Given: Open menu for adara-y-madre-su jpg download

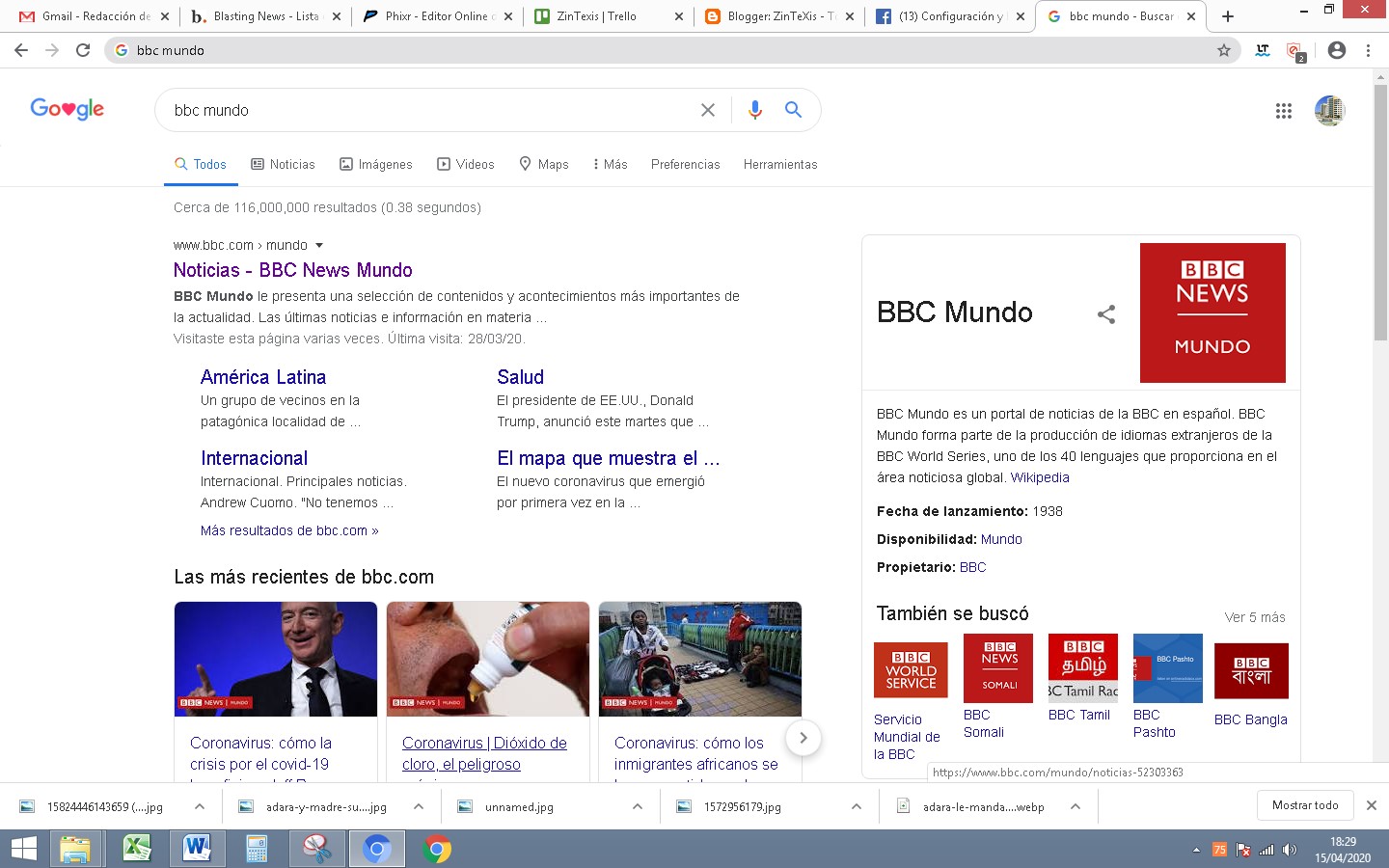Looking at the screenshot, I should click(419, 806).
